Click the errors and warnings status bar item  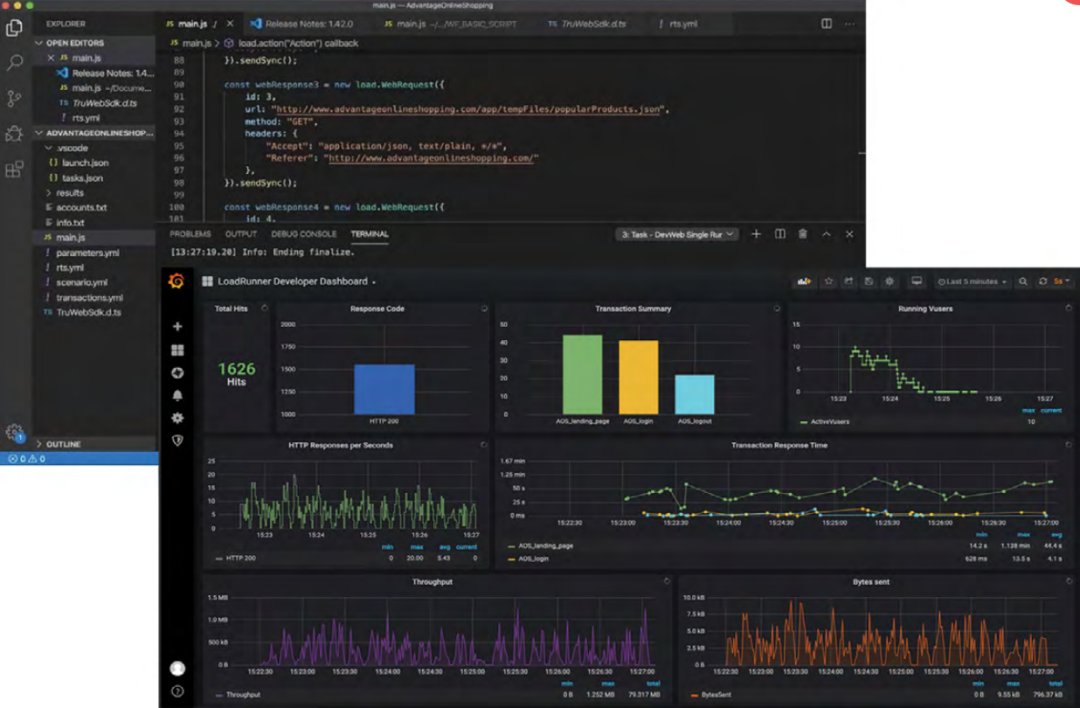tap(26, 459)
